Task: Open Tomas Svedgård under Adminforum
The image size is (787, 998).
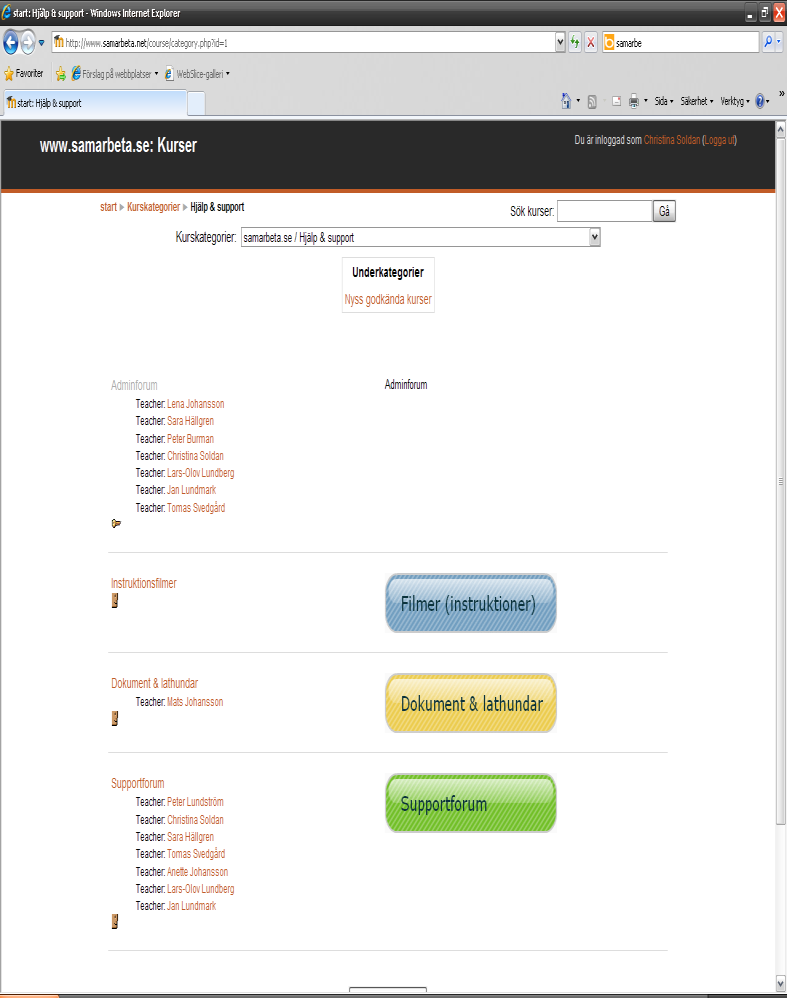Action: coord(196,508)
